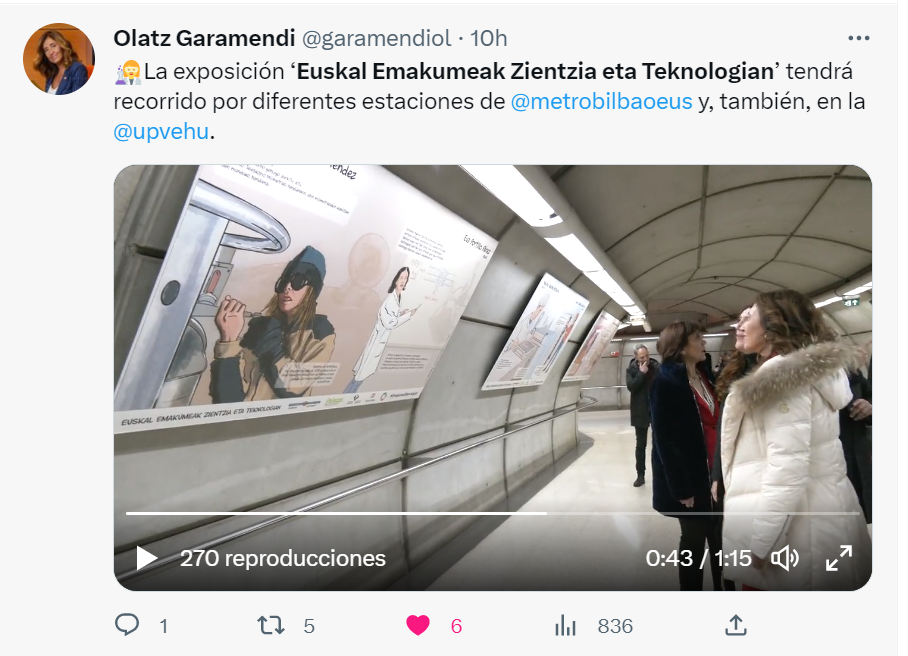The image size is (908, 656).
Task: Click the @garamendiol handle
Action: click(376, 38)
